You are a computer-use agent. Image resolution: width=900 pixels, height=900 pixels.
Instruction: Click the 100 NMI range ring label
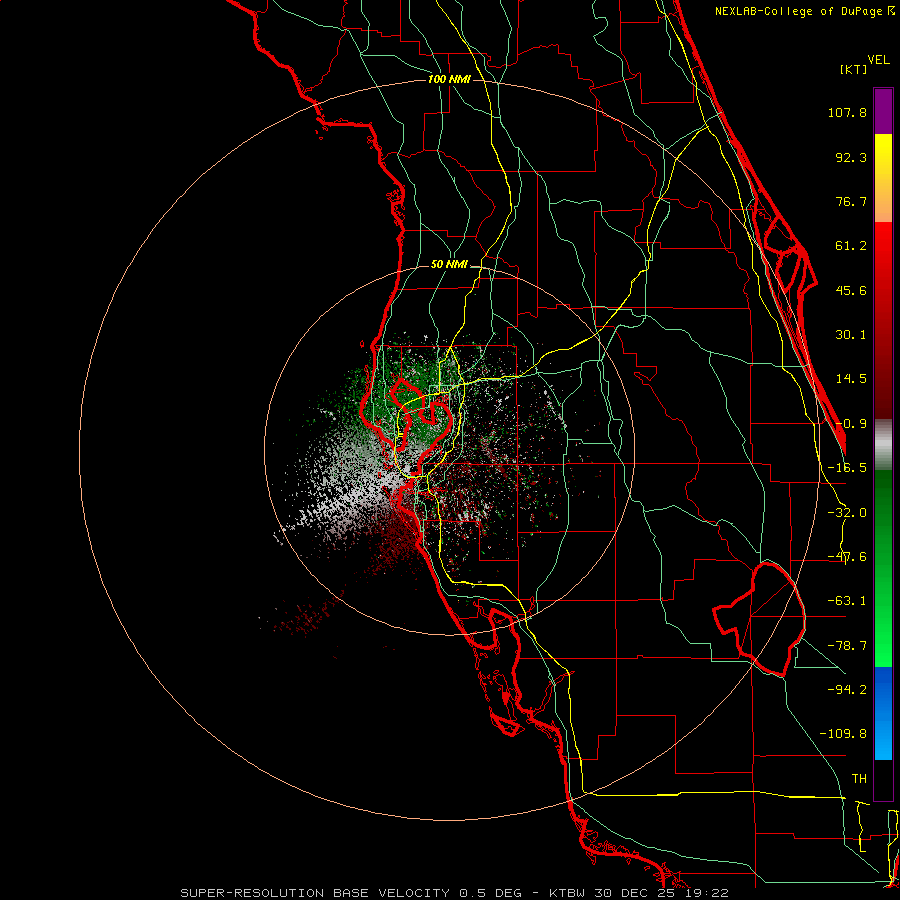[449, 79]
